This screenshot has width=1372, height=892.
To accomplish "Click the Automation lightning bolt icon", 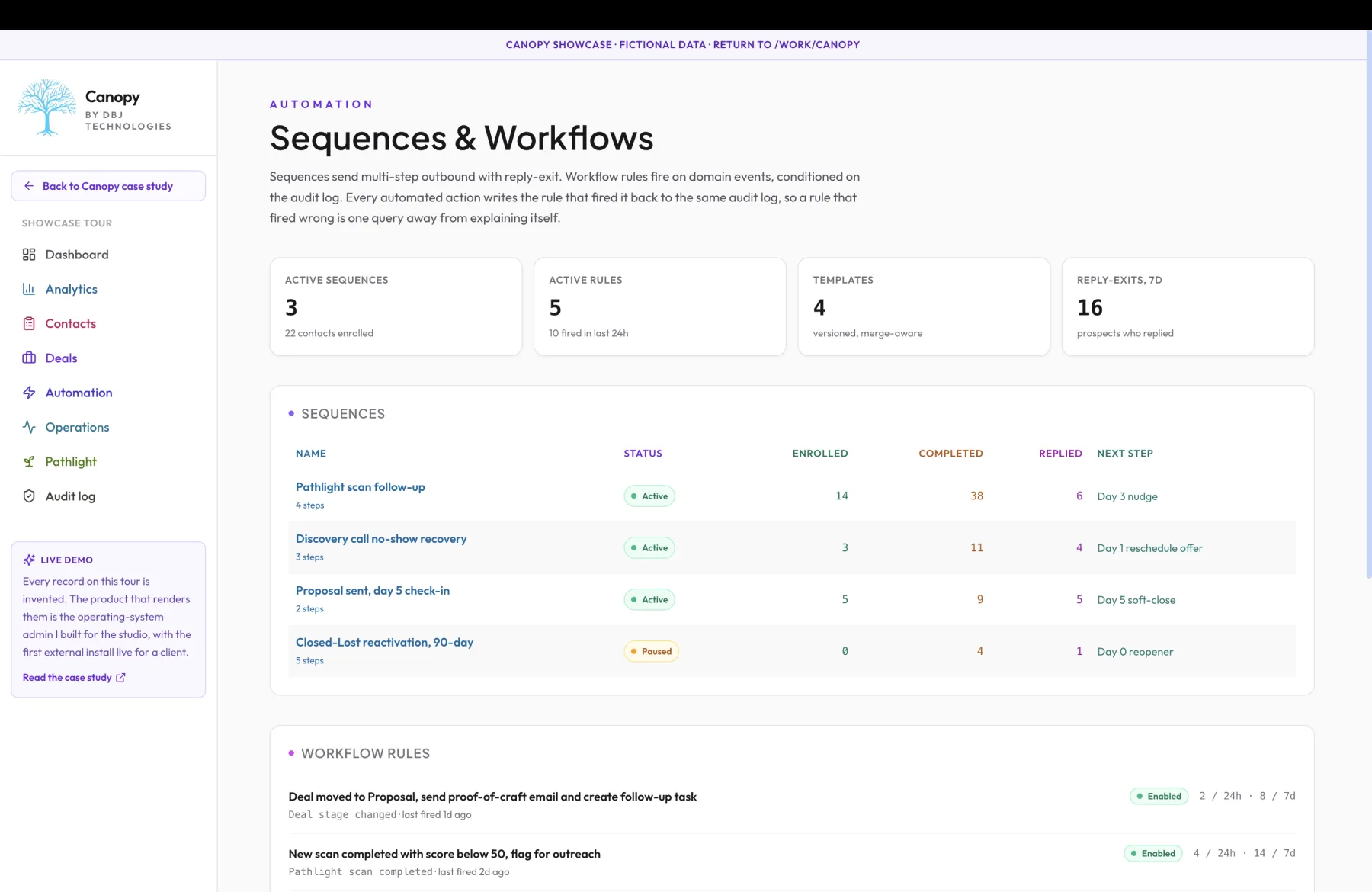I will [29, 393].
